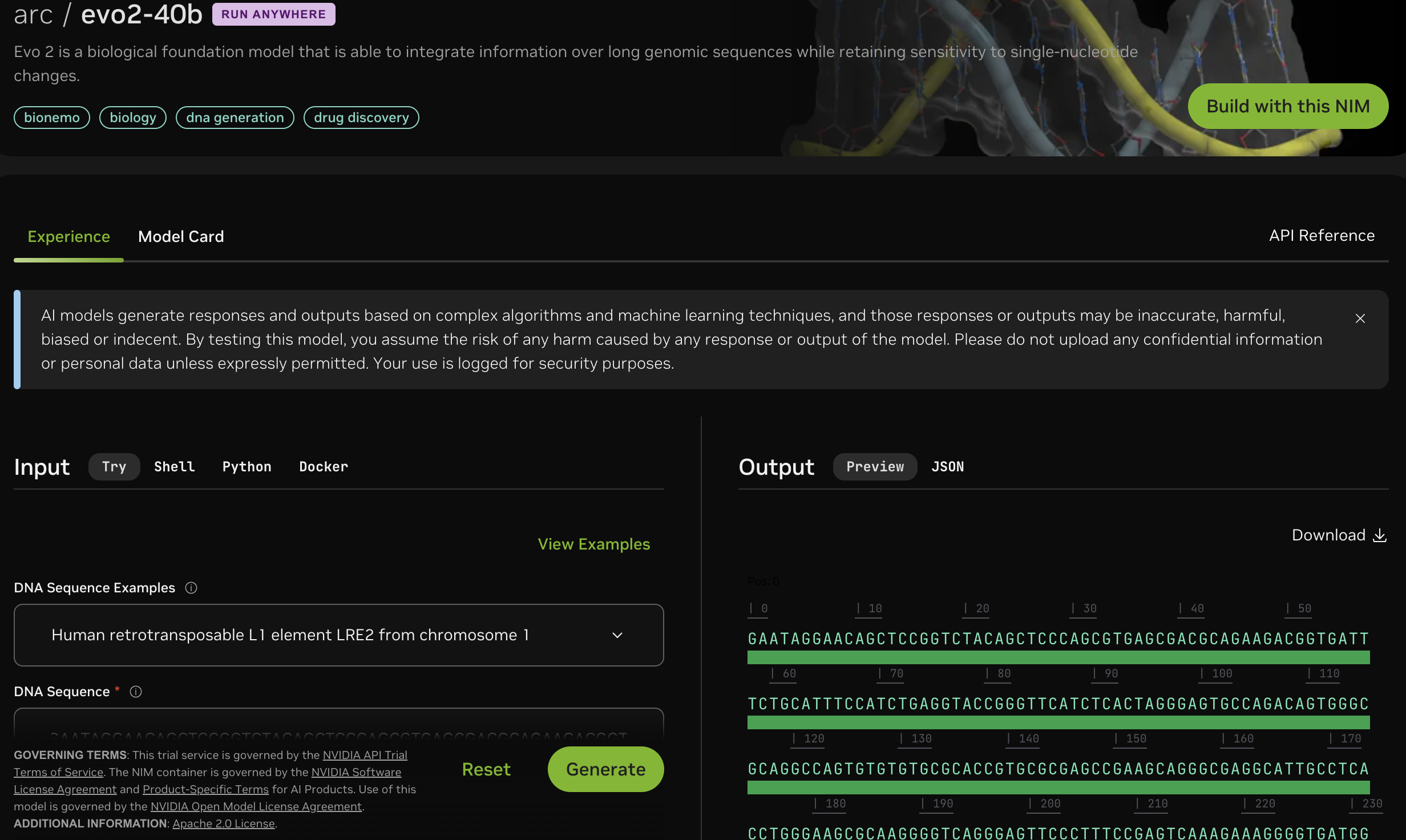Switch to the Model Card tab
Image resolution: width=1406 pixels, height=840 pixels.
181,236
